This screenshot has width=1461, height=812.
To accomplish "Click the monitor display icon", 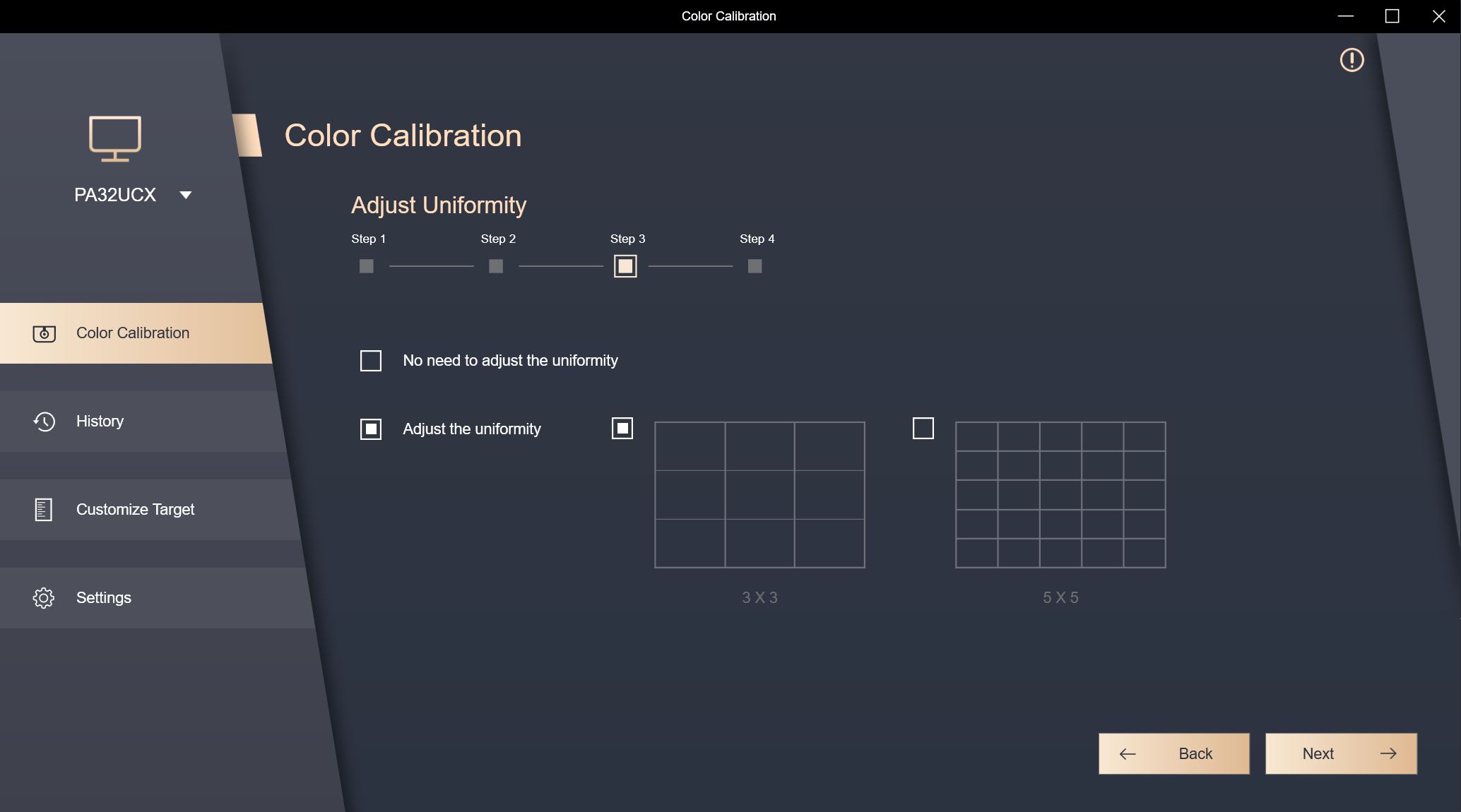I will pyautogui.click(x=115, y=138).
